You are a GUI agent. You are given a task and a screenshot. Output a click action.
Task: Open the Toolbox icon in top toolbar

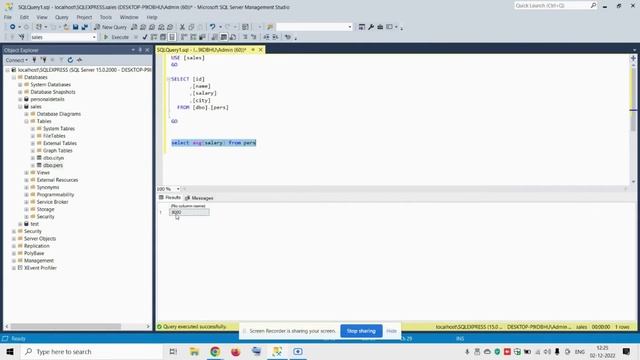point(380,27)
